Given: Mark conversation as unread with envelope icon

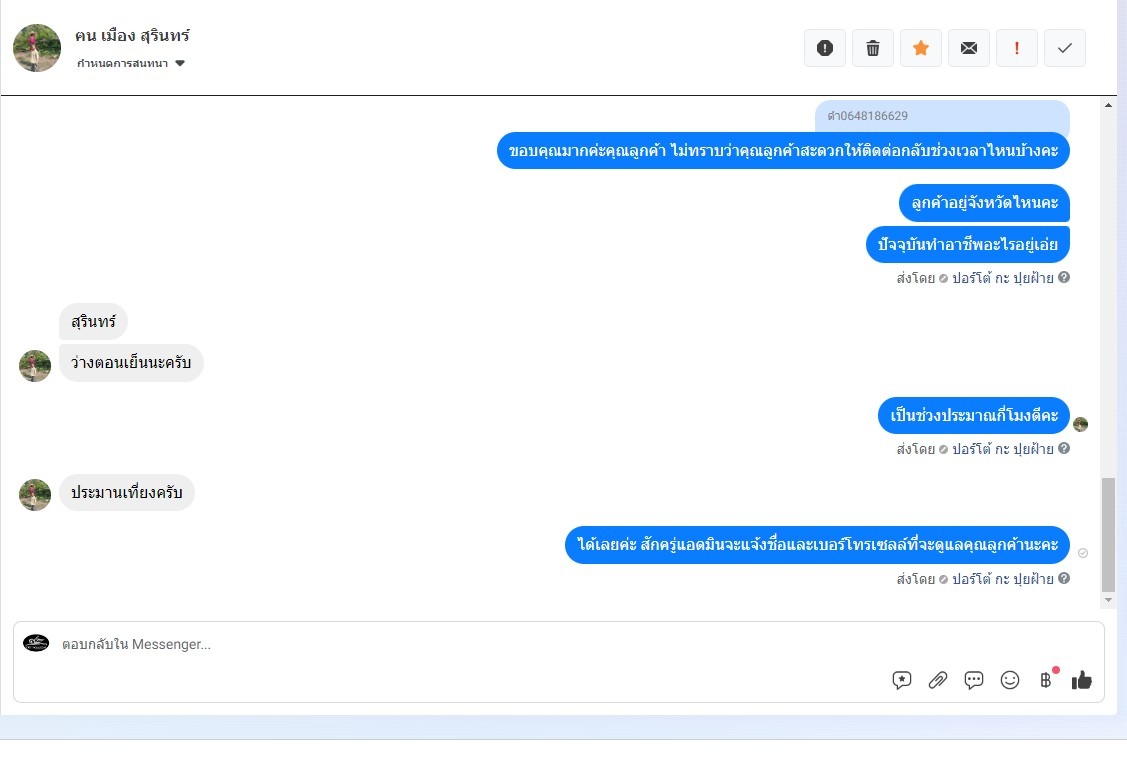Looking at the screenshot, I should pyautogui.click(x=969, y=48).
